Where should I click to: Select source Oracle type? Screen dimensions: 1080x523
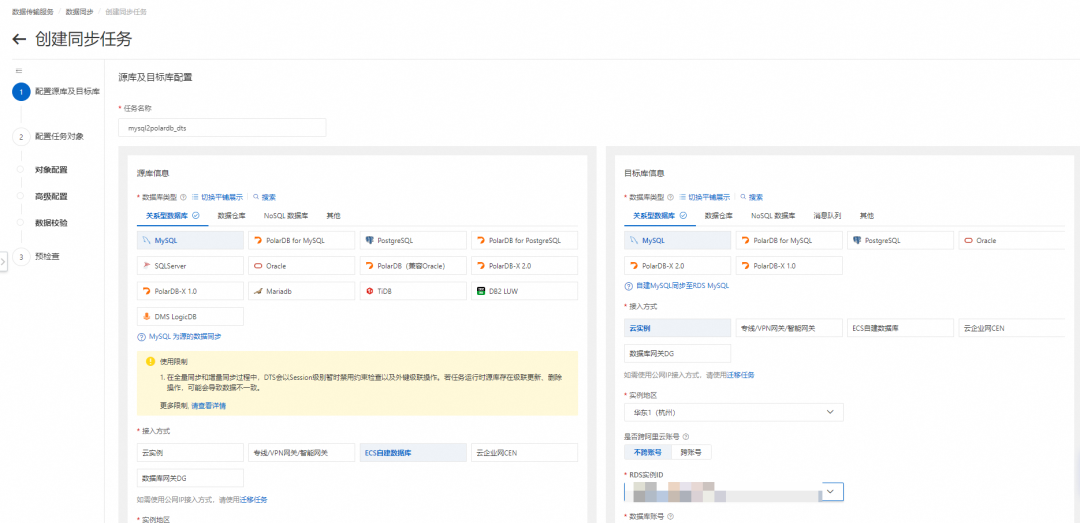(x=302, y=265)
